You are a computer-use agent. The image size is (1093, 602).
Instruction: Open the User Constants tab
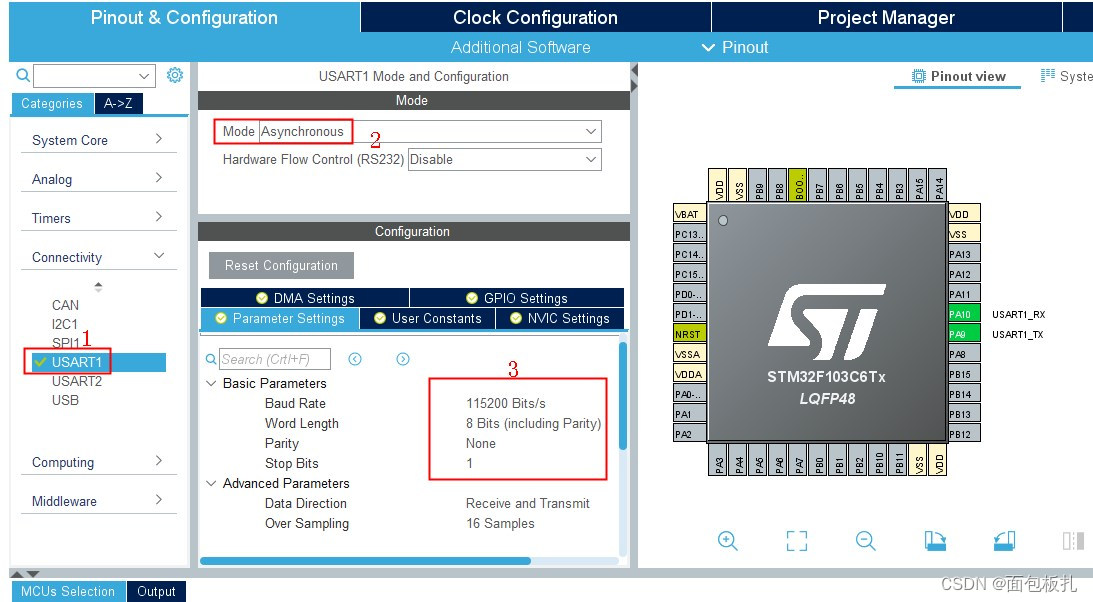427,318
